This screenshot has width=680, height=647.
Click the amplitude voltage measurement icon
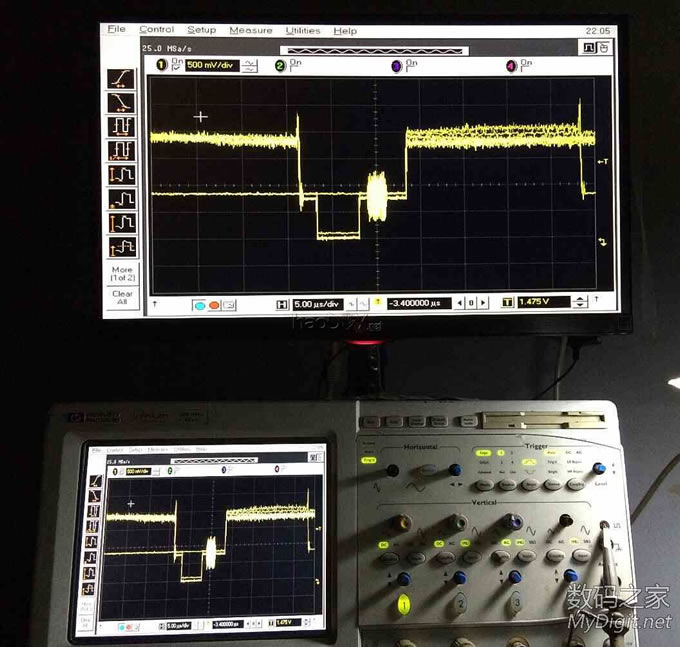[122, 222]
